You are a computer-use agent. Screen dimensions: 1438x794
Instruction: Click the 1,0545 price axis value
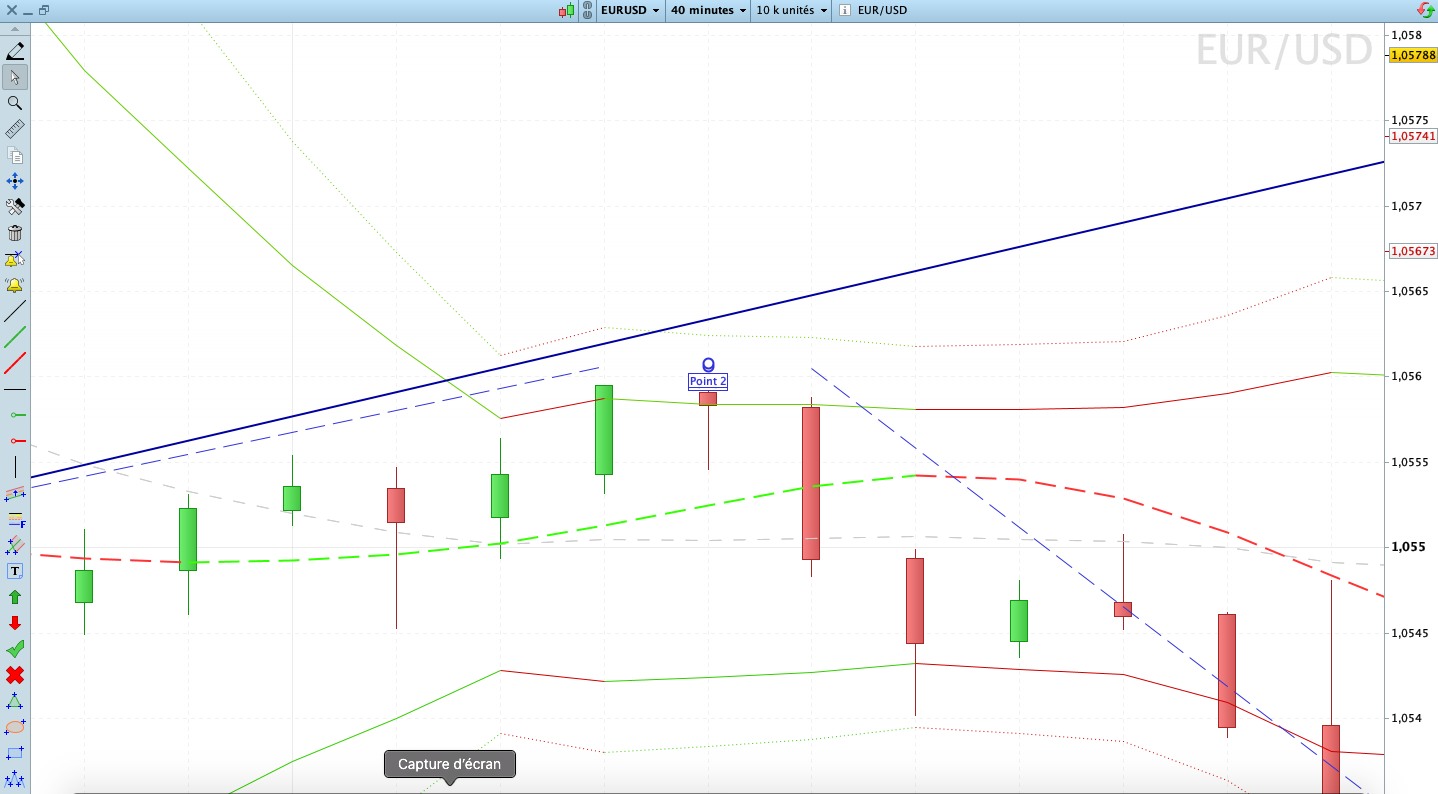coord(1410,633)
